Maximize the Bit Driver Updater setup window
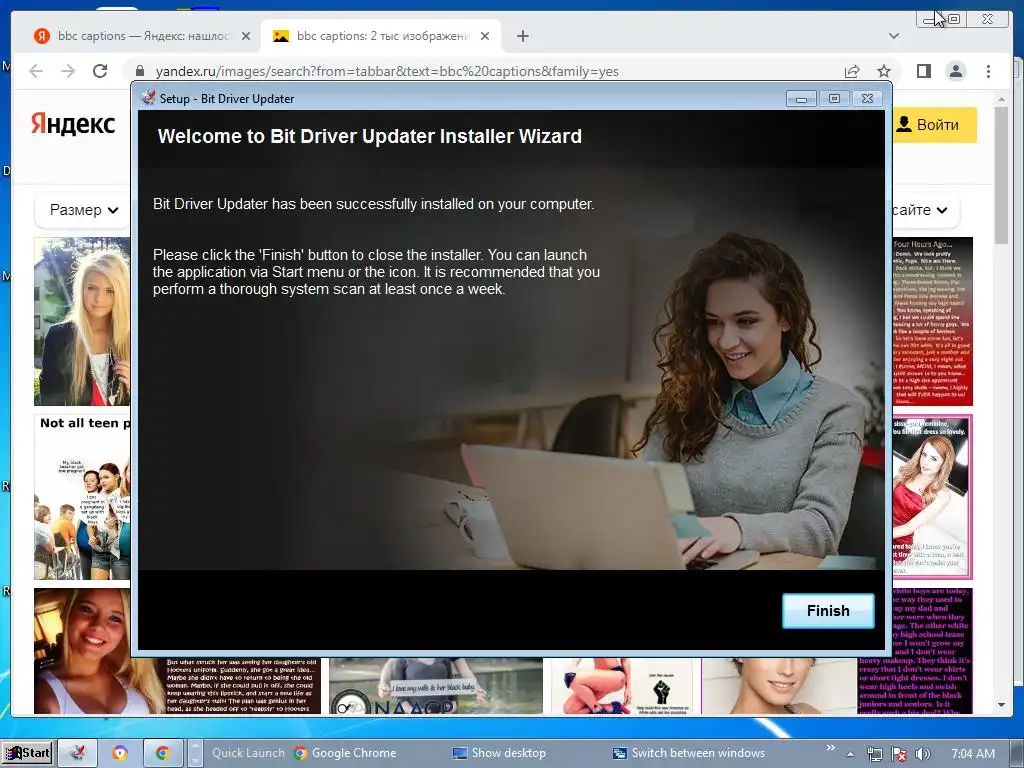 [834, 99]
